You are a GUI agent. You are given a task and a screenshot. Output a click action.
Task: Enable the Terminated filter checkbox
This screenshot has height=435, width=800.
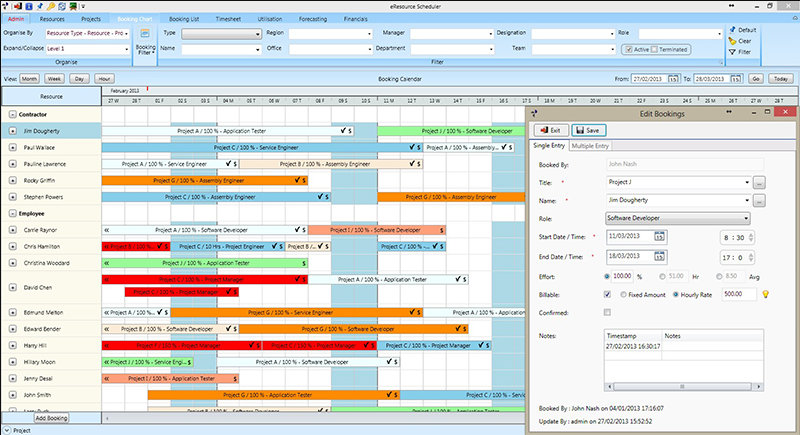coord(654,48)
